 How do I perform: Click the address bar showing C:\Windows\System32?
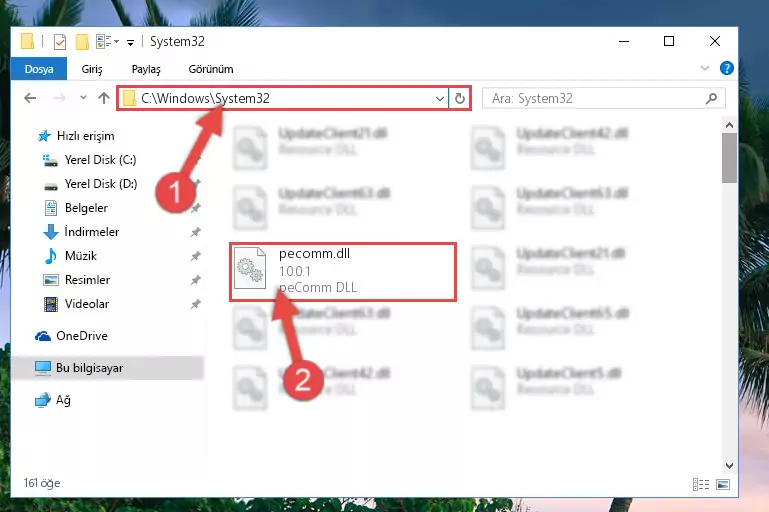282,99
